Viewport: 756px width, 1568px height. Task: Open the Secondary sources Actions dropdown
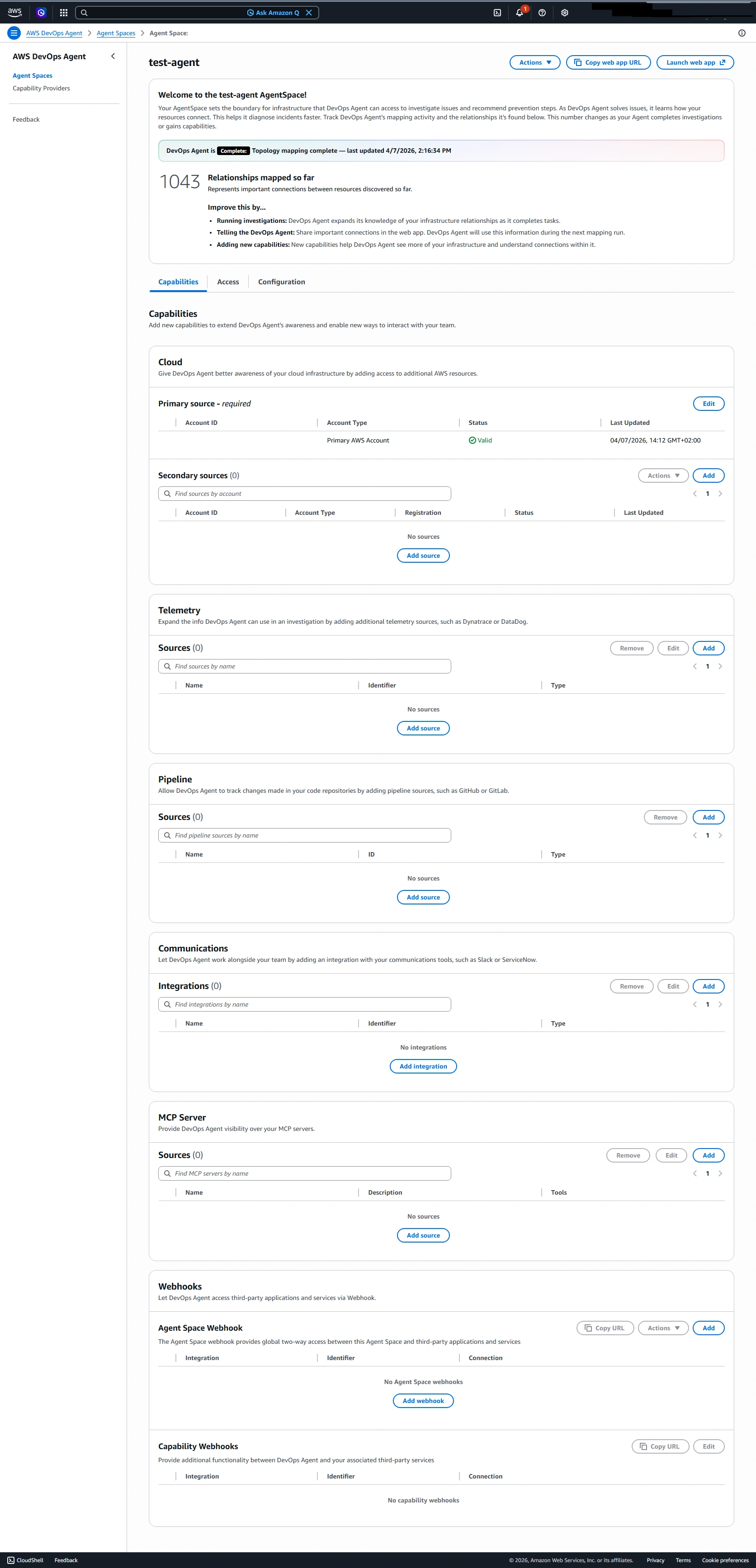click(x=663, y=476)
